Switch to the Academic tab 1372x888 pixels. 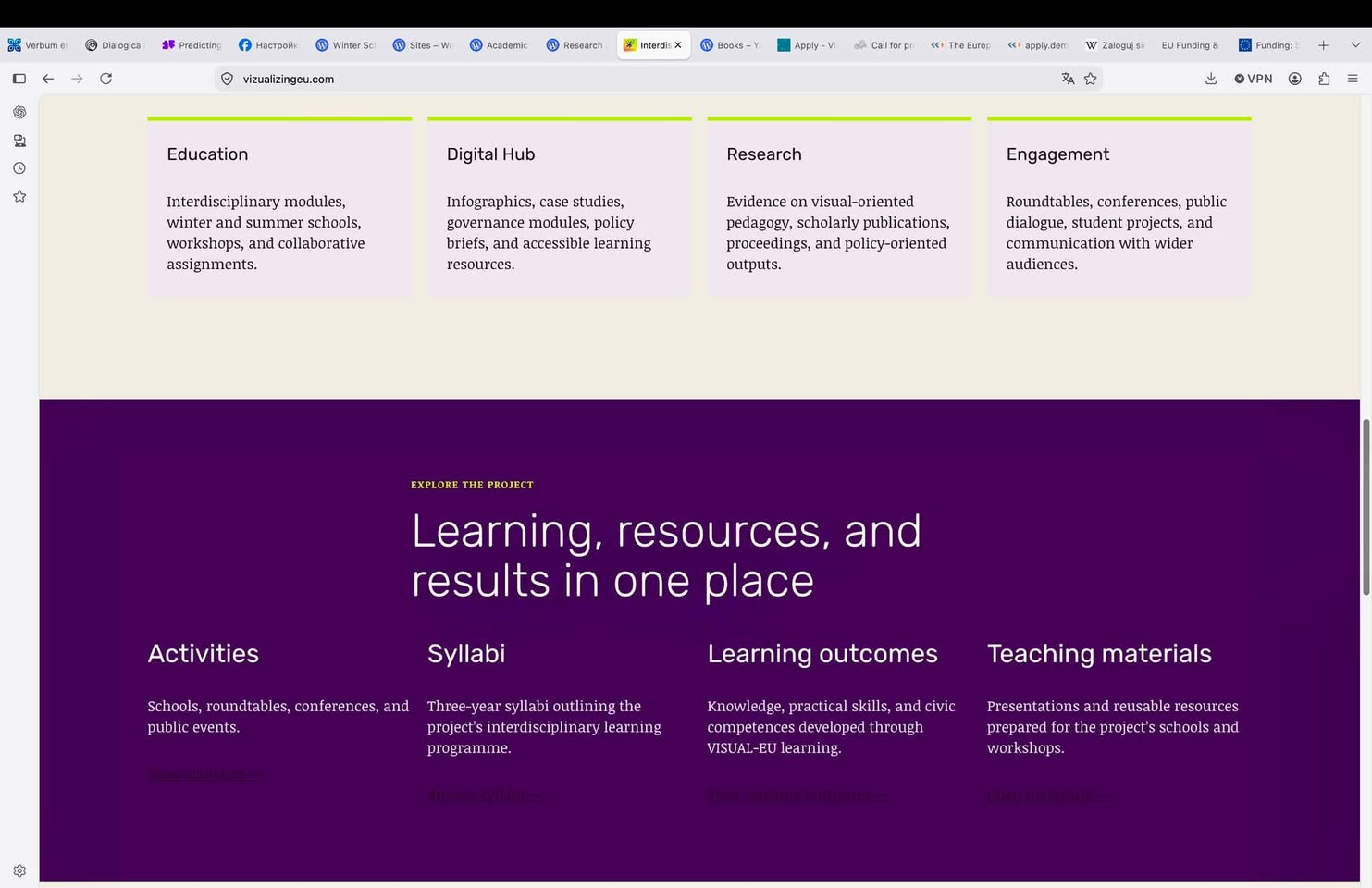click(x=499, y=44)
